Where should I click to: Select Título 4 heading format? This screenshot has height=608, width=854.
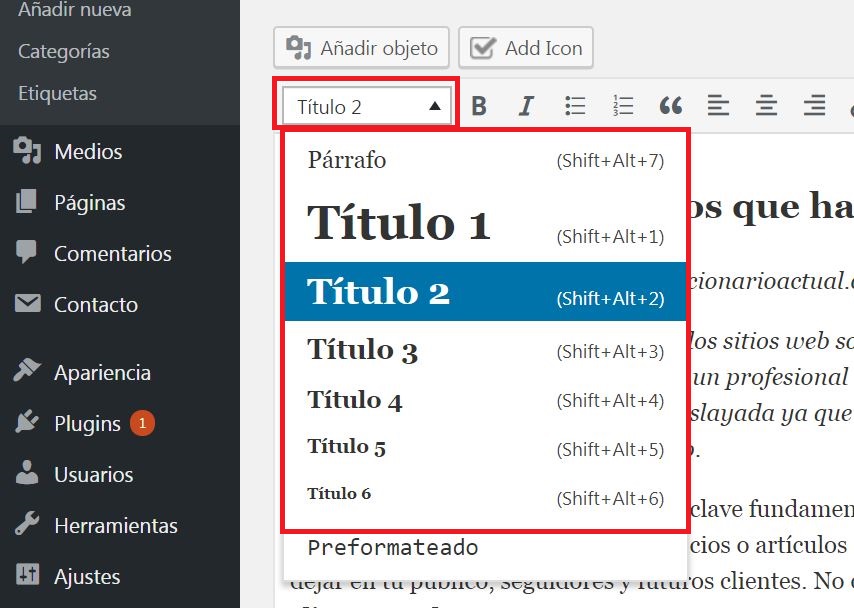[x=485, y=400]
